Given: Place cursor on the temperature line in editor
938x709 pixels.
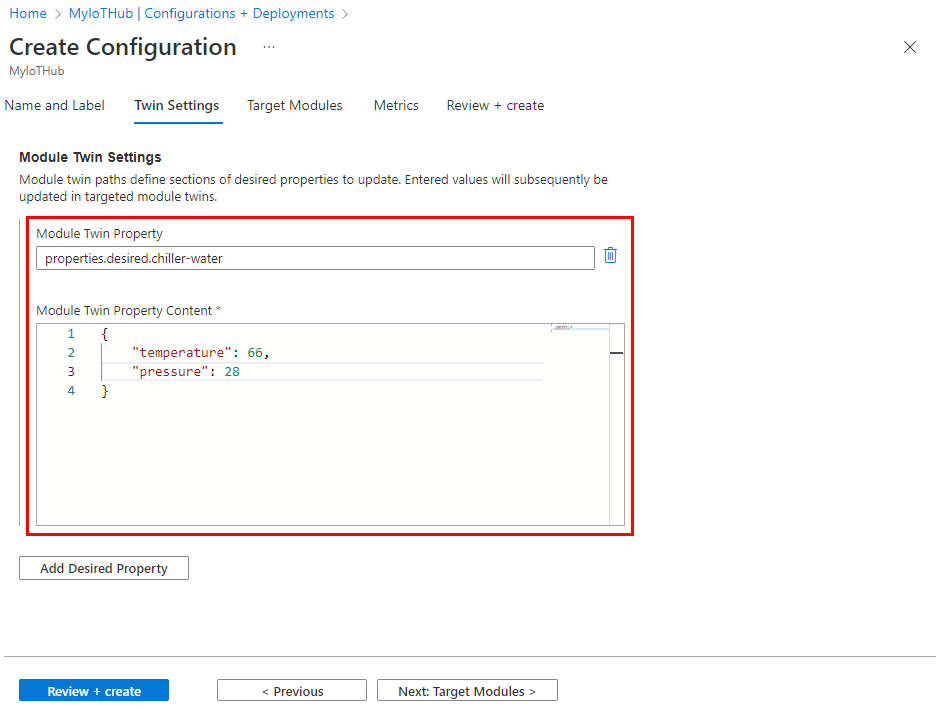Looking at the screenshot, I should [x=200, y=352].
